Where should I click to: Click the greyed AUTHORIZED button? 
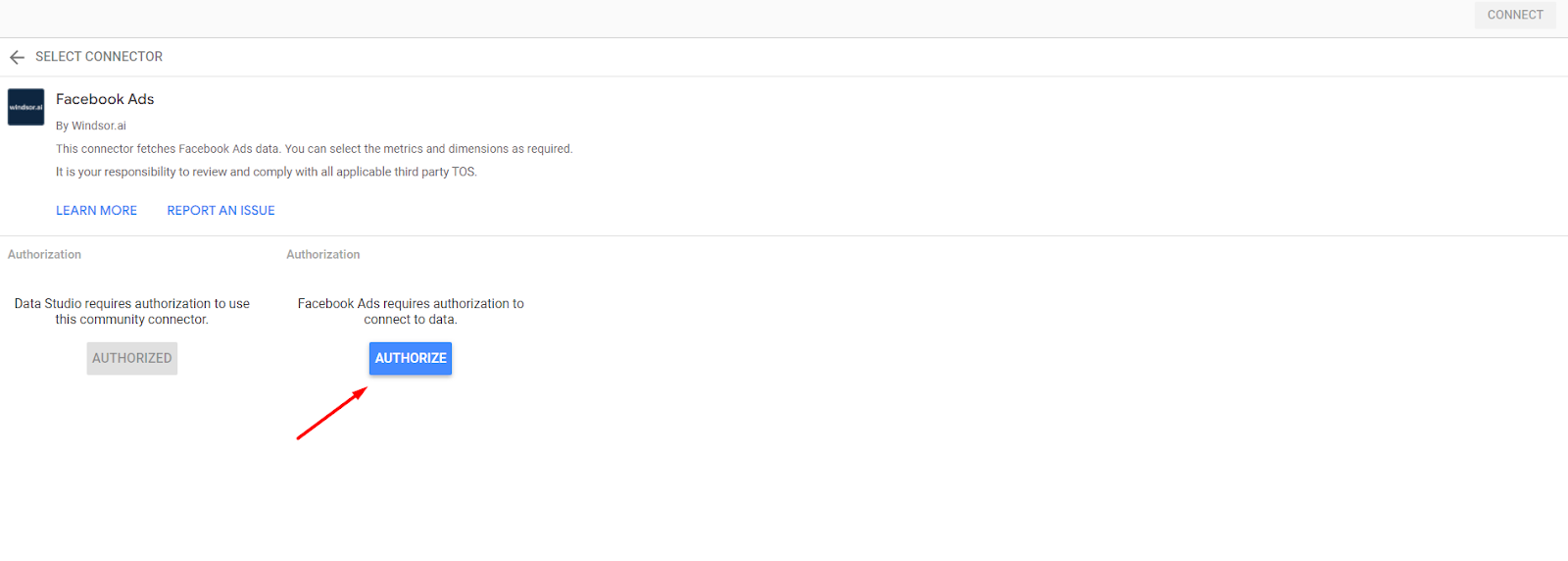[132, 358]
